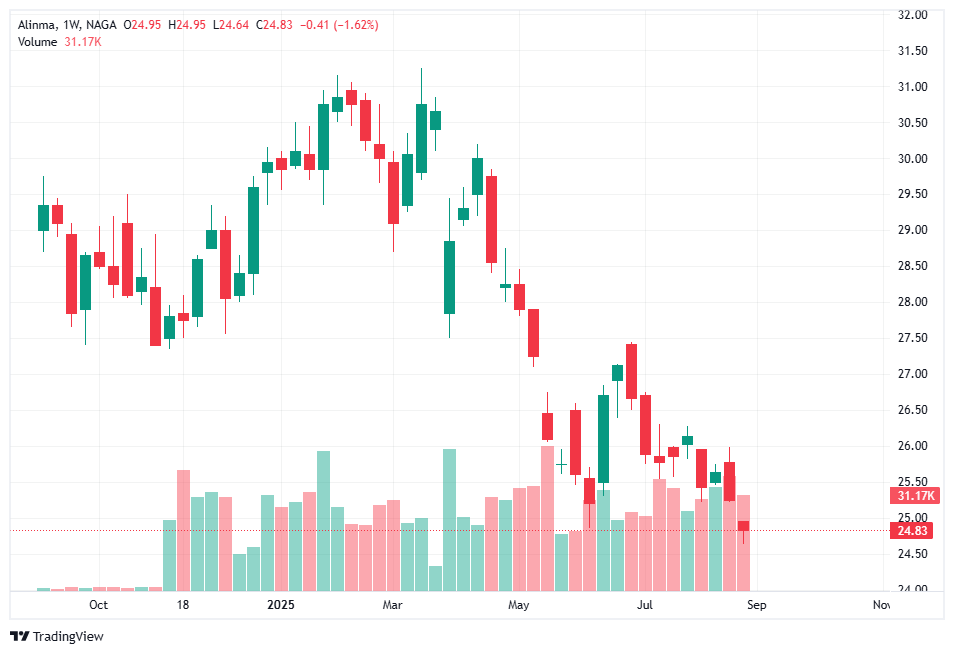Select the Nov time axis label
Viewport: 954px width, 654px height.
coord(881,605)
